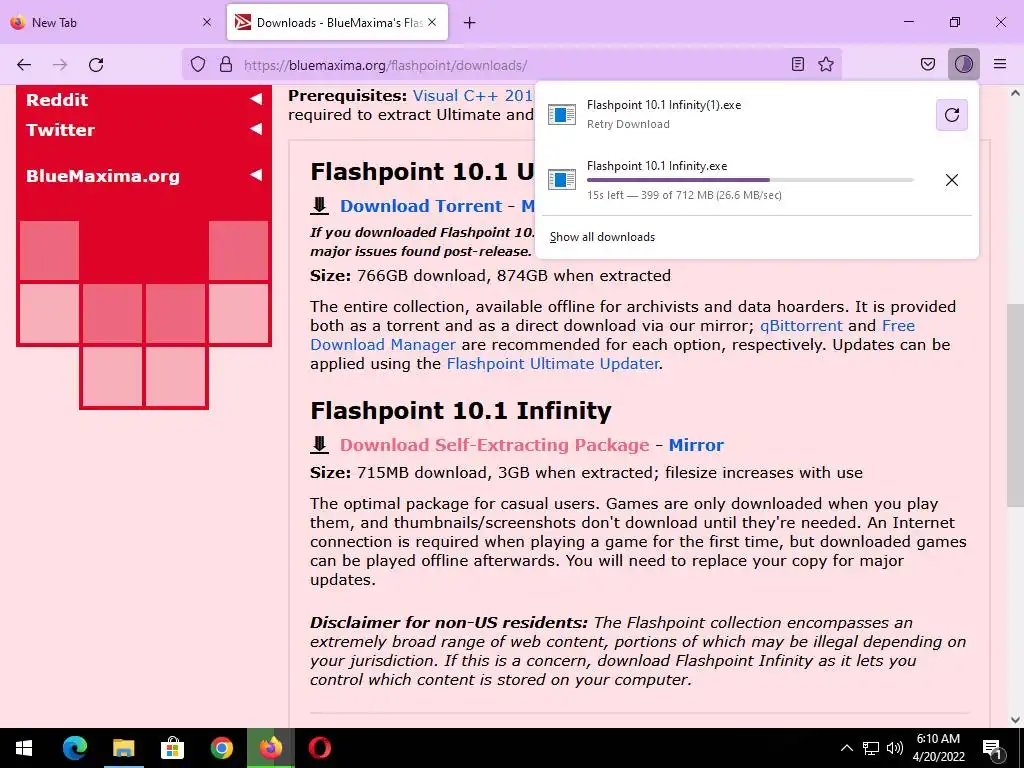
Task: Open the BlueMaxima.org sidebar link
Action: pos(103,176)
